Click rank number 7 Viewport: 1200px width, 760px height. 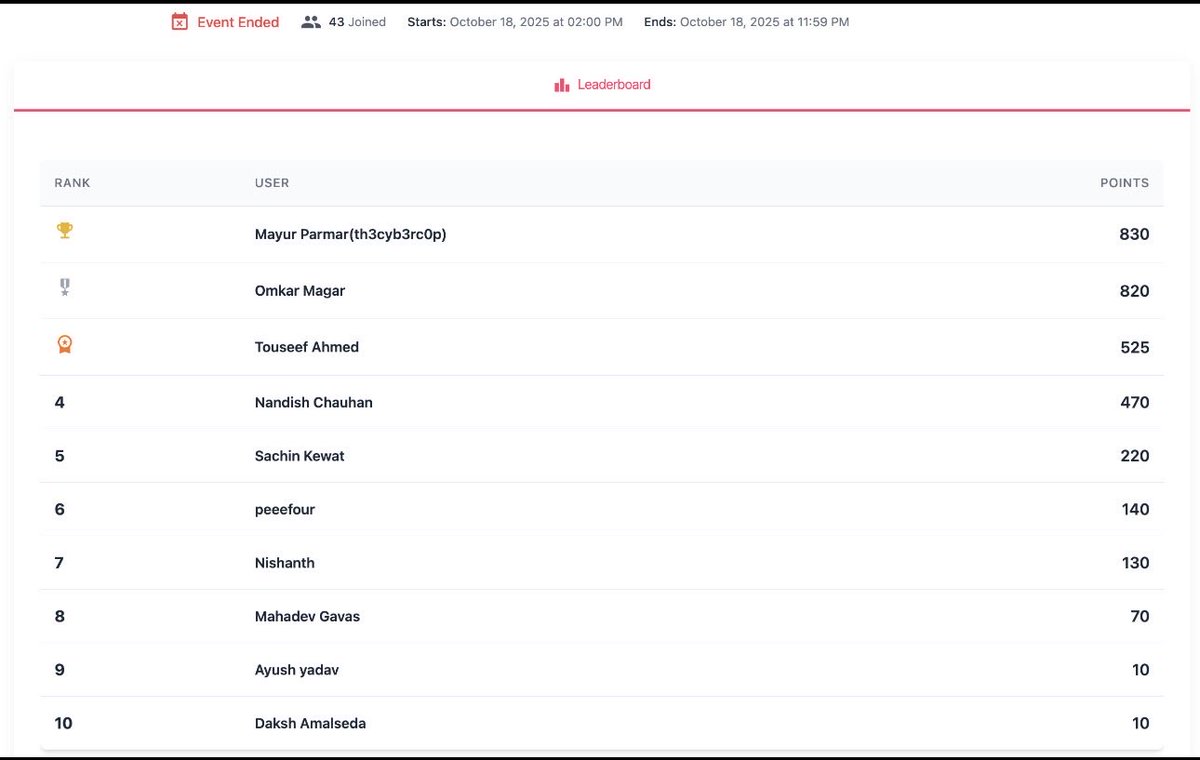coord(60,563)
